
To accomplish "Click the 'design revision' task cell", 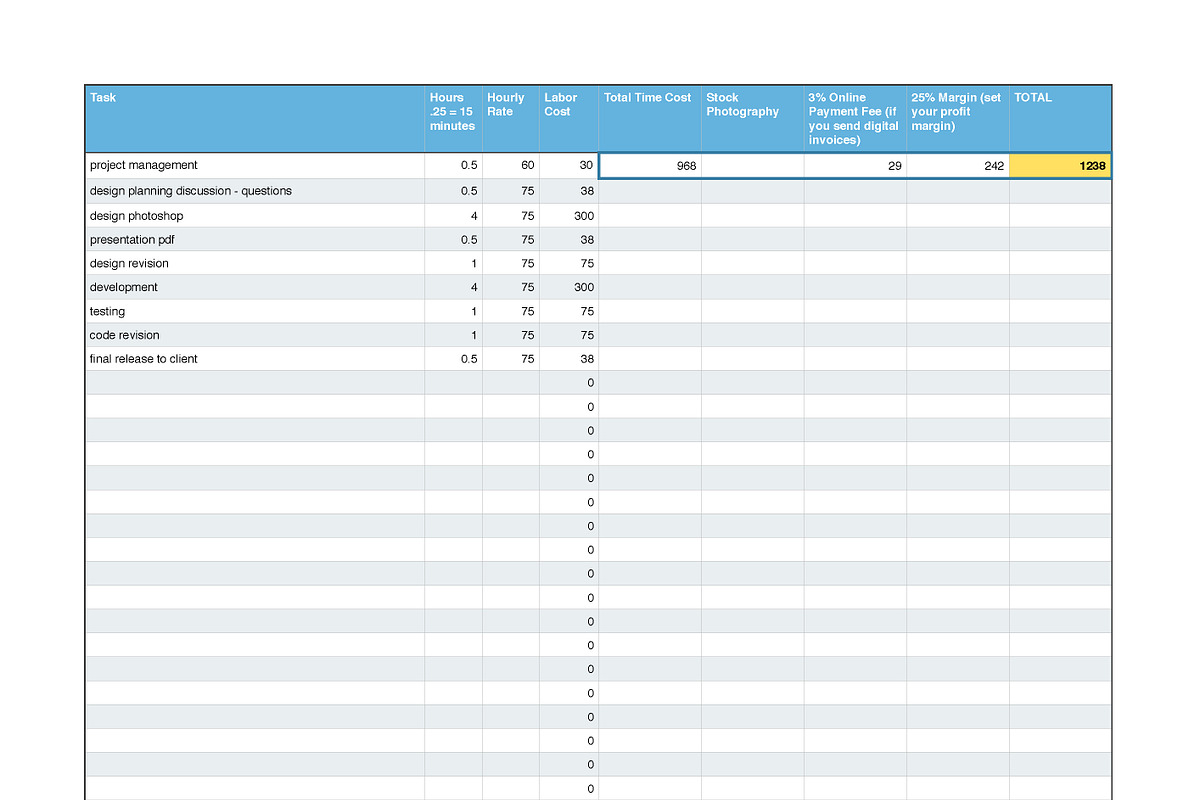I will [x=255, y=264].
